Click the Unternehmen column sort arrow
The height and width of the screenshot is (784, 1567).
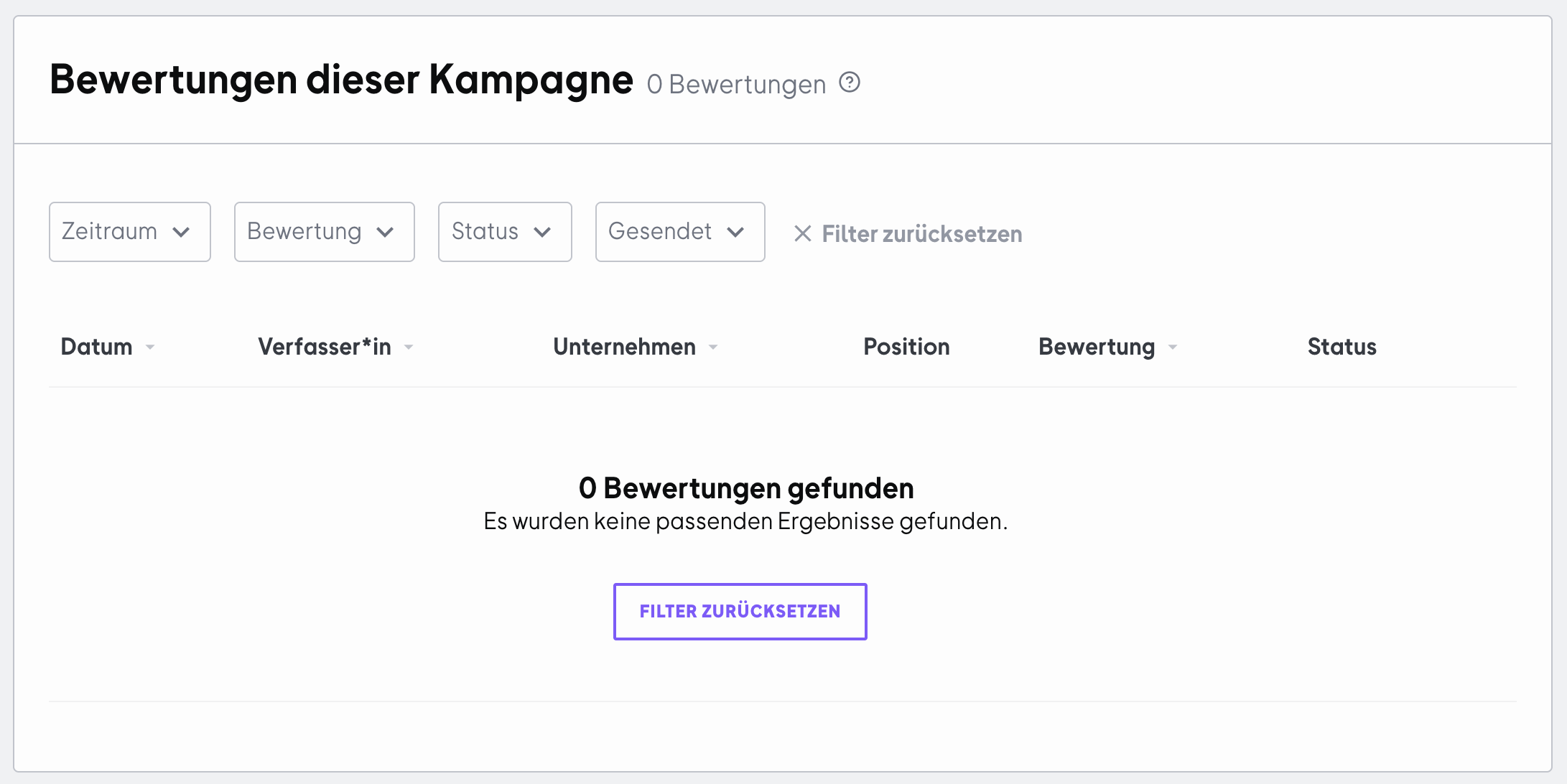click(x=713, y=347)
